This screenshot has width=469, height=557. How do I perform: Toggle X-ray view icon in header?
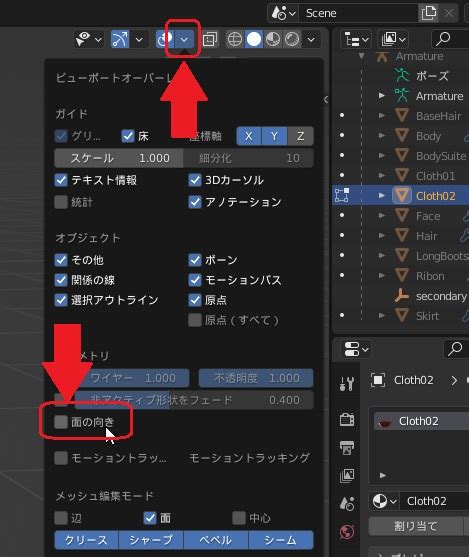(210, 39)
